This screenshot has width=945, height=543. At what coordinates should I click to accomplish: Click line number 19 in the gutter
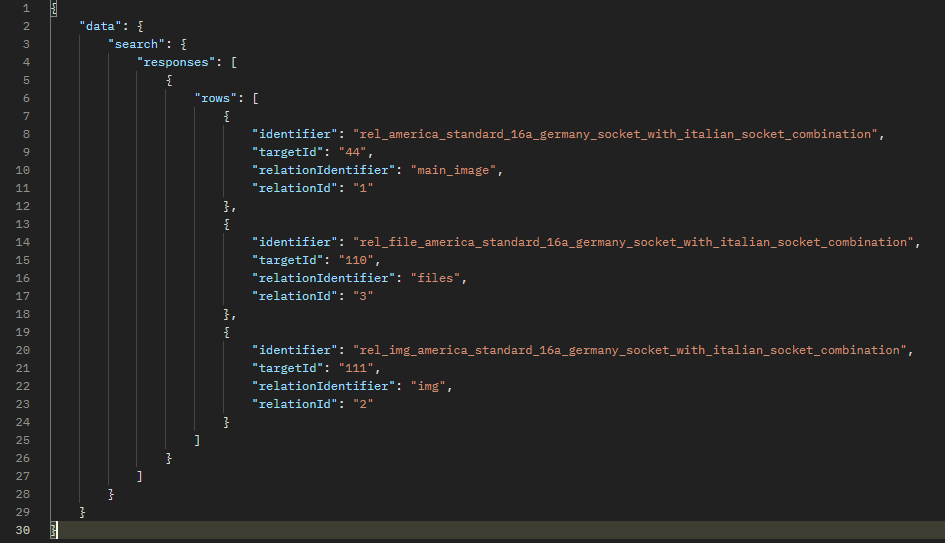click(x=22, y=332)
